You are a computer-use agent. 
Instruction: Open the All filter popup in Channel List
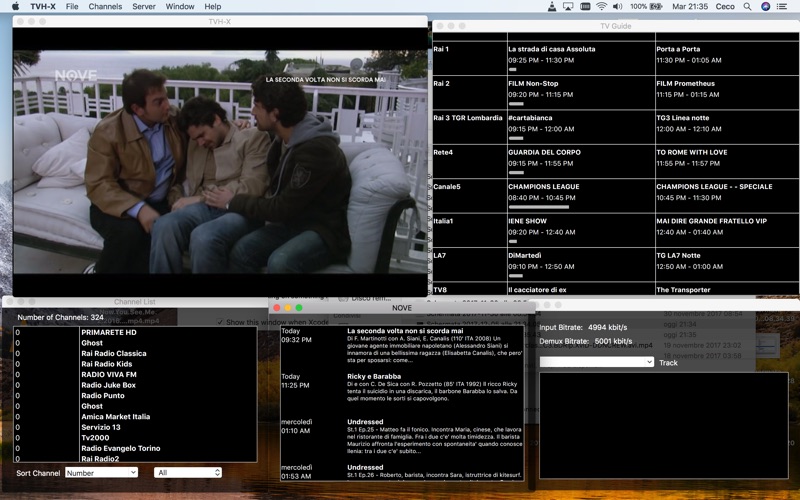pos(188,472)
